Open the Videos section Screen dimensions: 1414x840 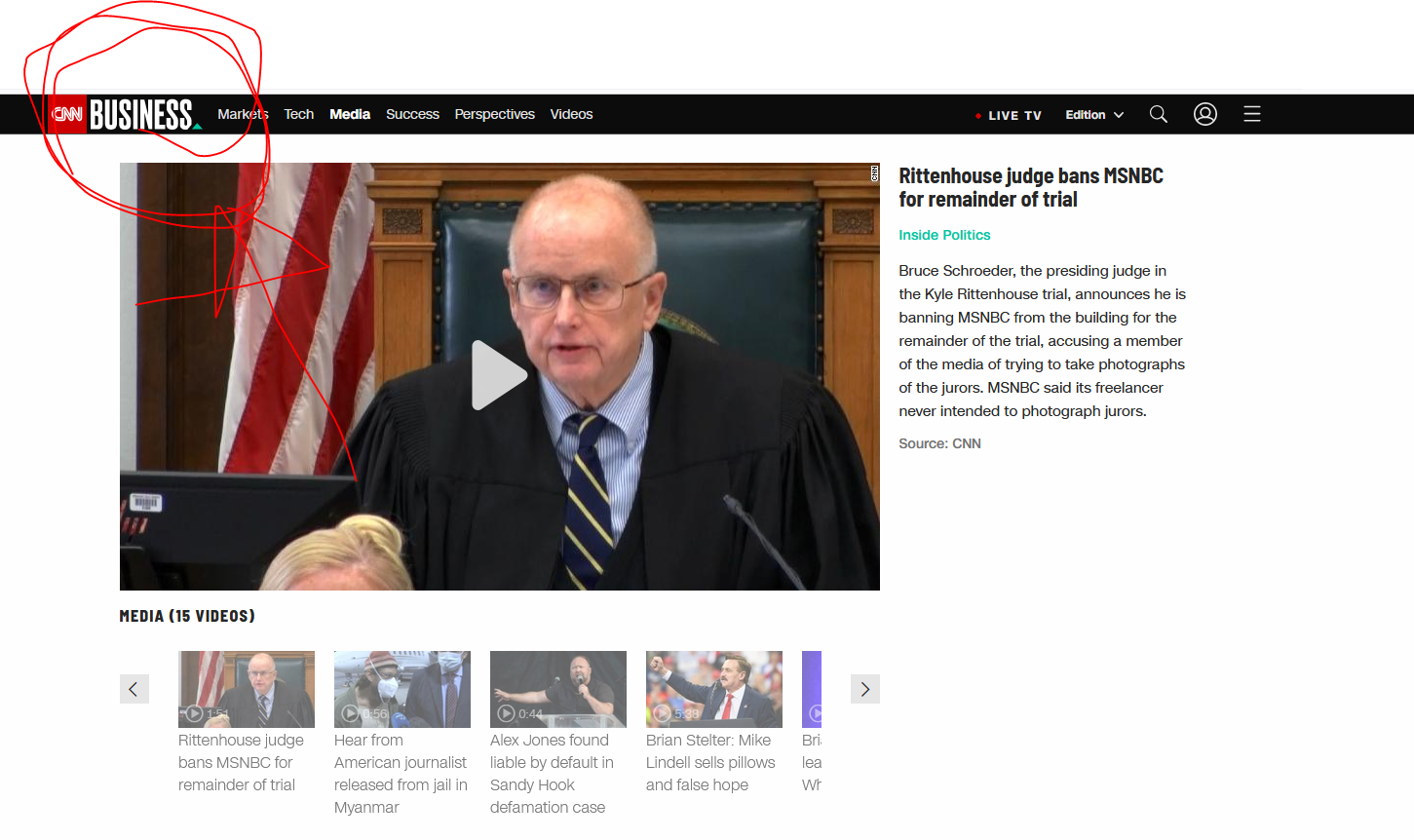point(571,114)
